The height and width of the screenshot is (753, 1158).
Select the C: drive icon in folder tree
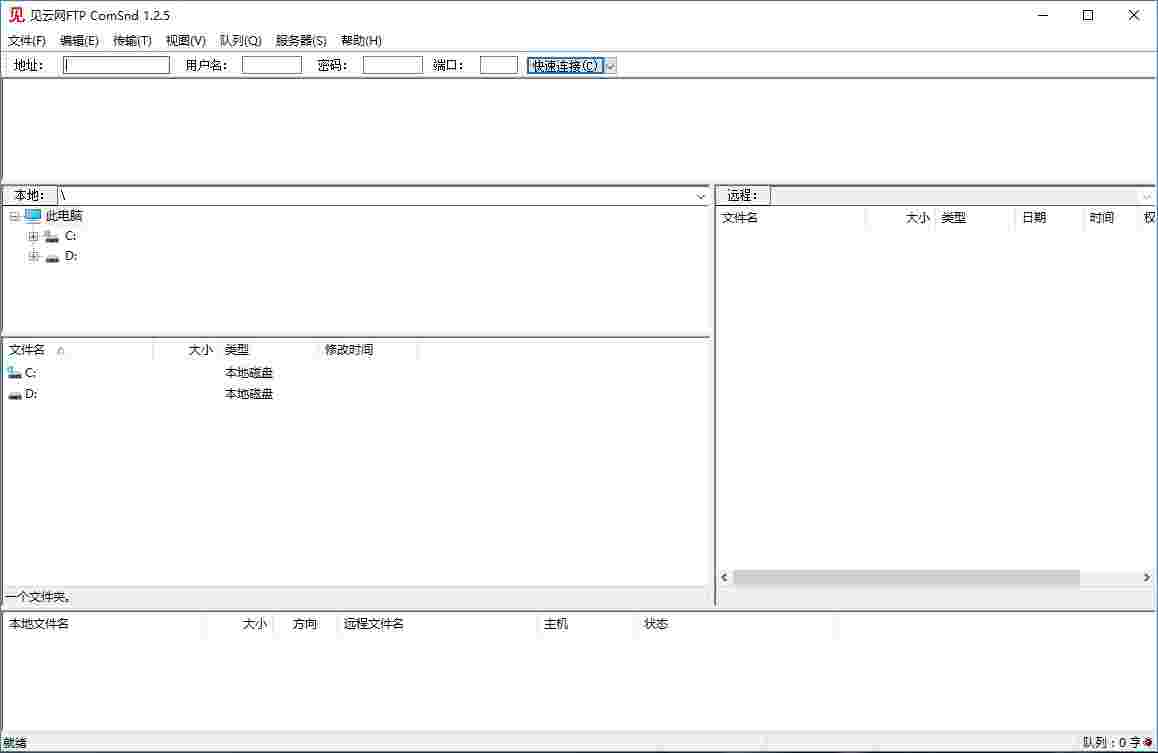tap(52, 236)
